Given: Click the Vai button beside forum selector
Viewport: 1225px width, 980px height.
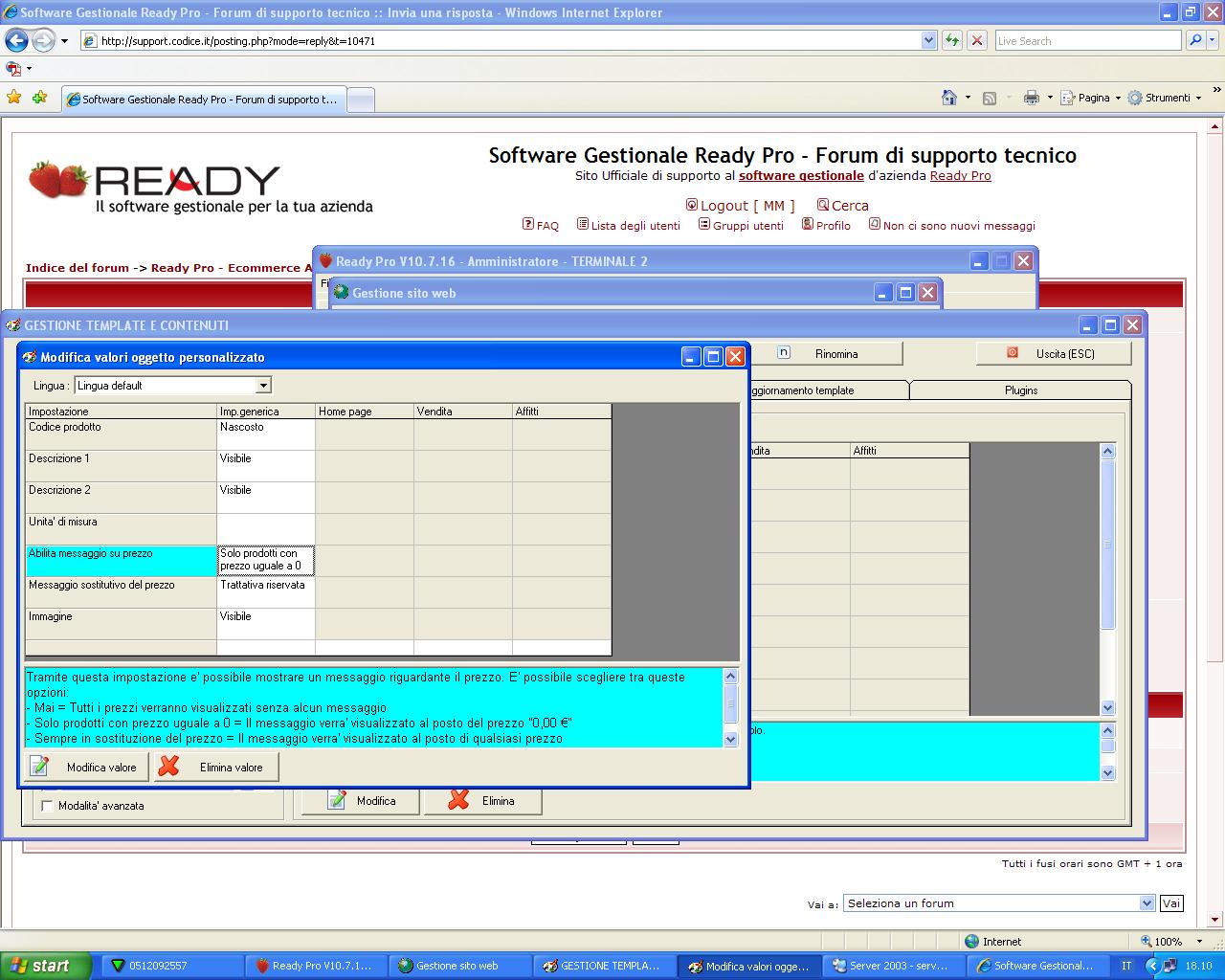Looking at the screenshot, I should (x=1171, y=903).
